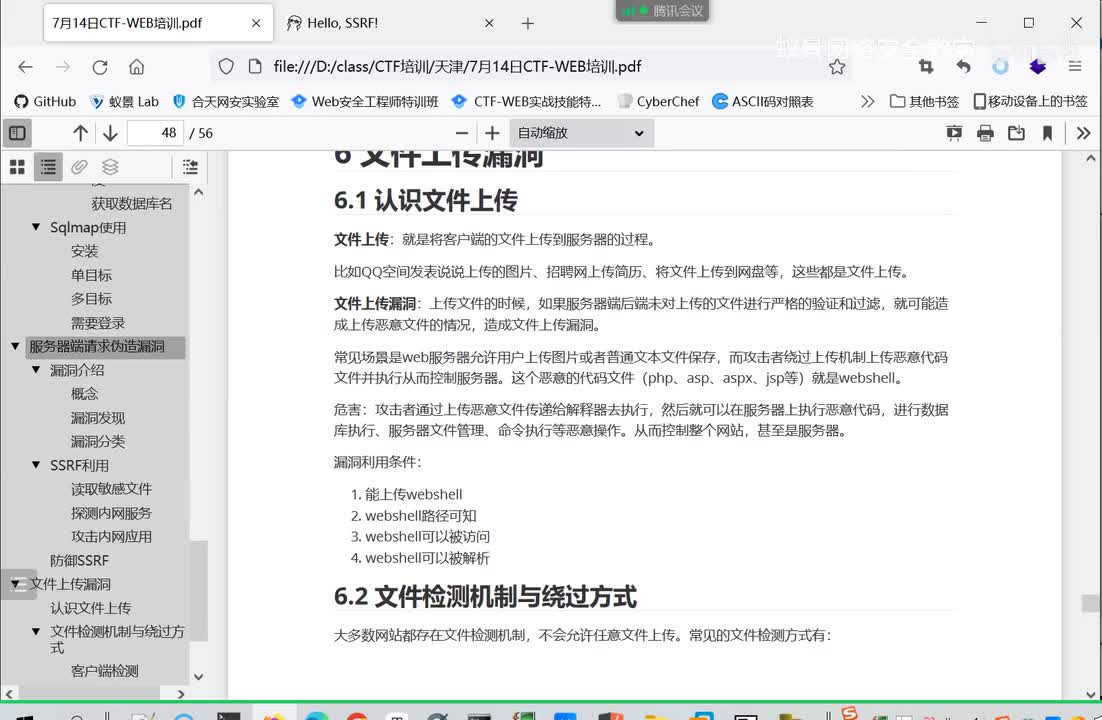Open outline entry 客户端检测
The image size is (1102, 720).
105,671
